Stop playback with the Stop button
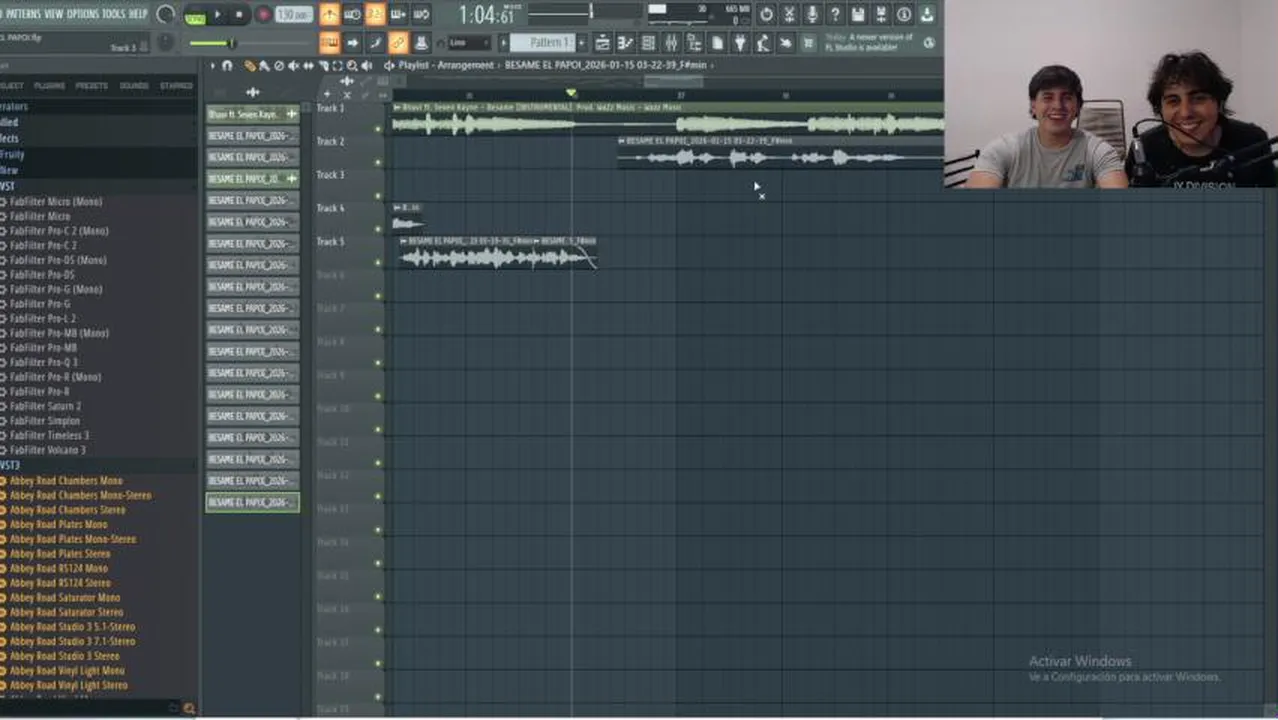1278x720 pixels. tap(239, 15)
